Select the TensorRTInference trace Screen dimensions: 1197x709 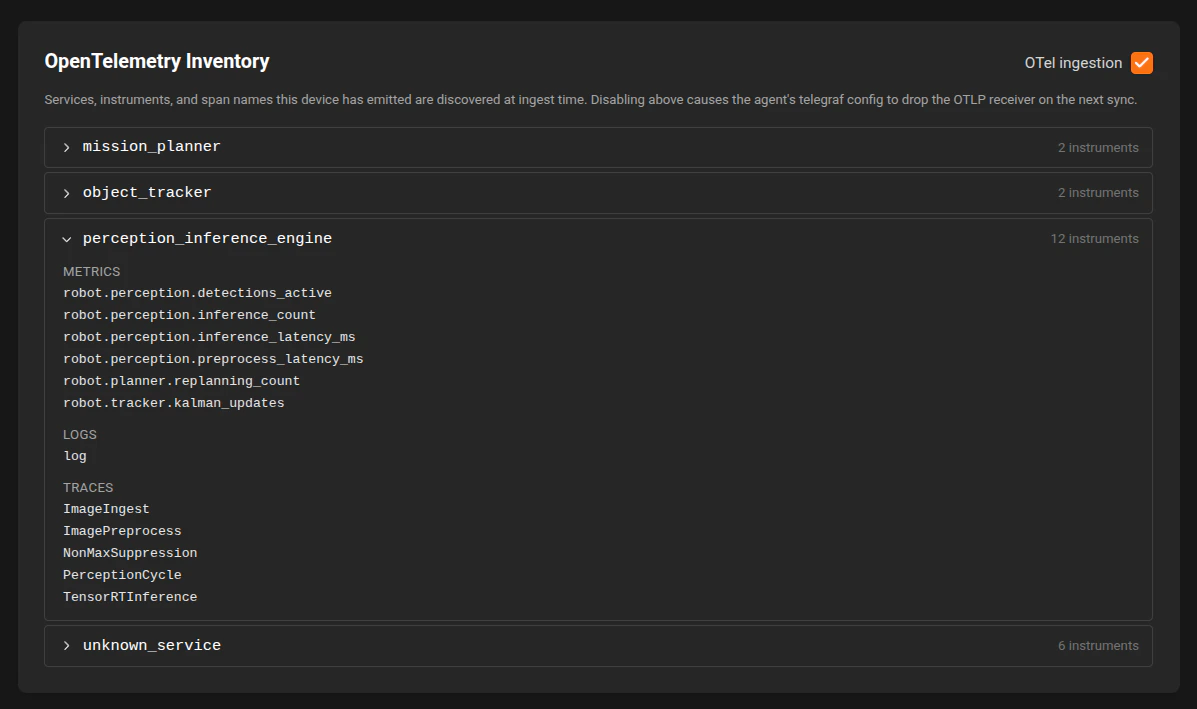pos(130,597)
